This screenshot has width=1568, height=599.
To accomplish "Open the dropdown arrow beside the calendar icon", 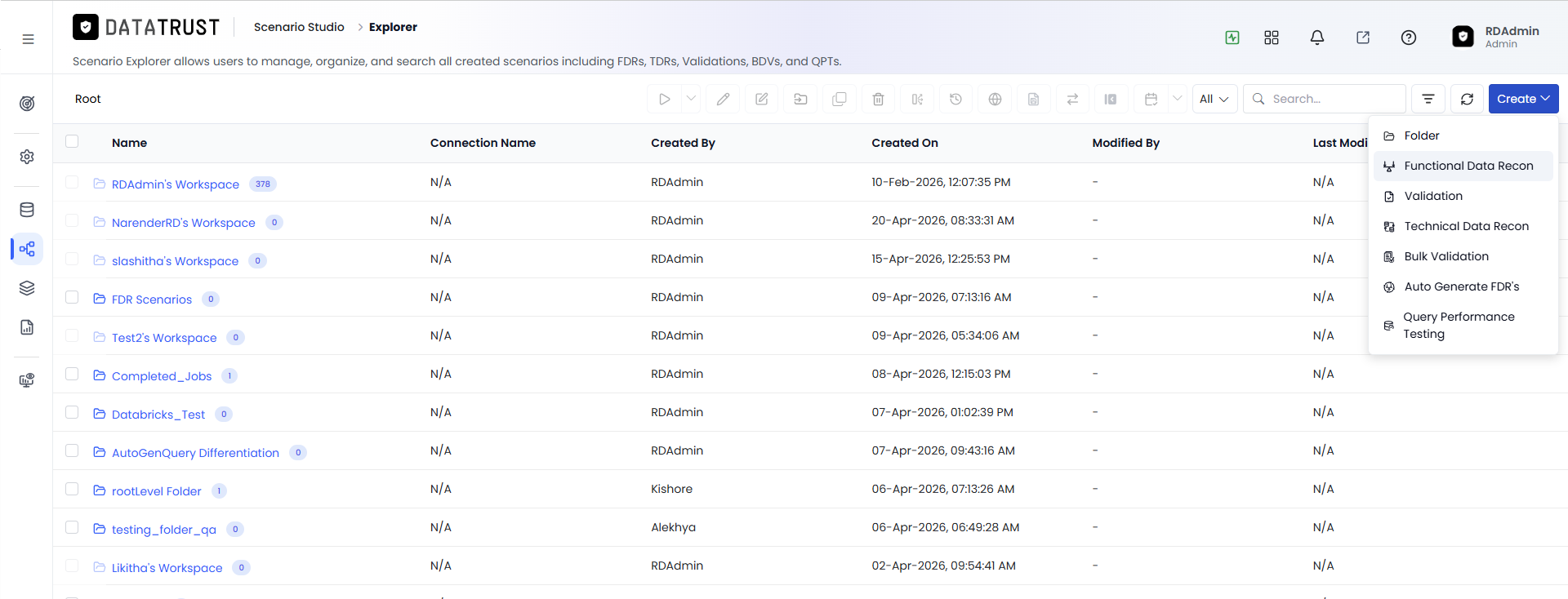I will (1177, 99).
